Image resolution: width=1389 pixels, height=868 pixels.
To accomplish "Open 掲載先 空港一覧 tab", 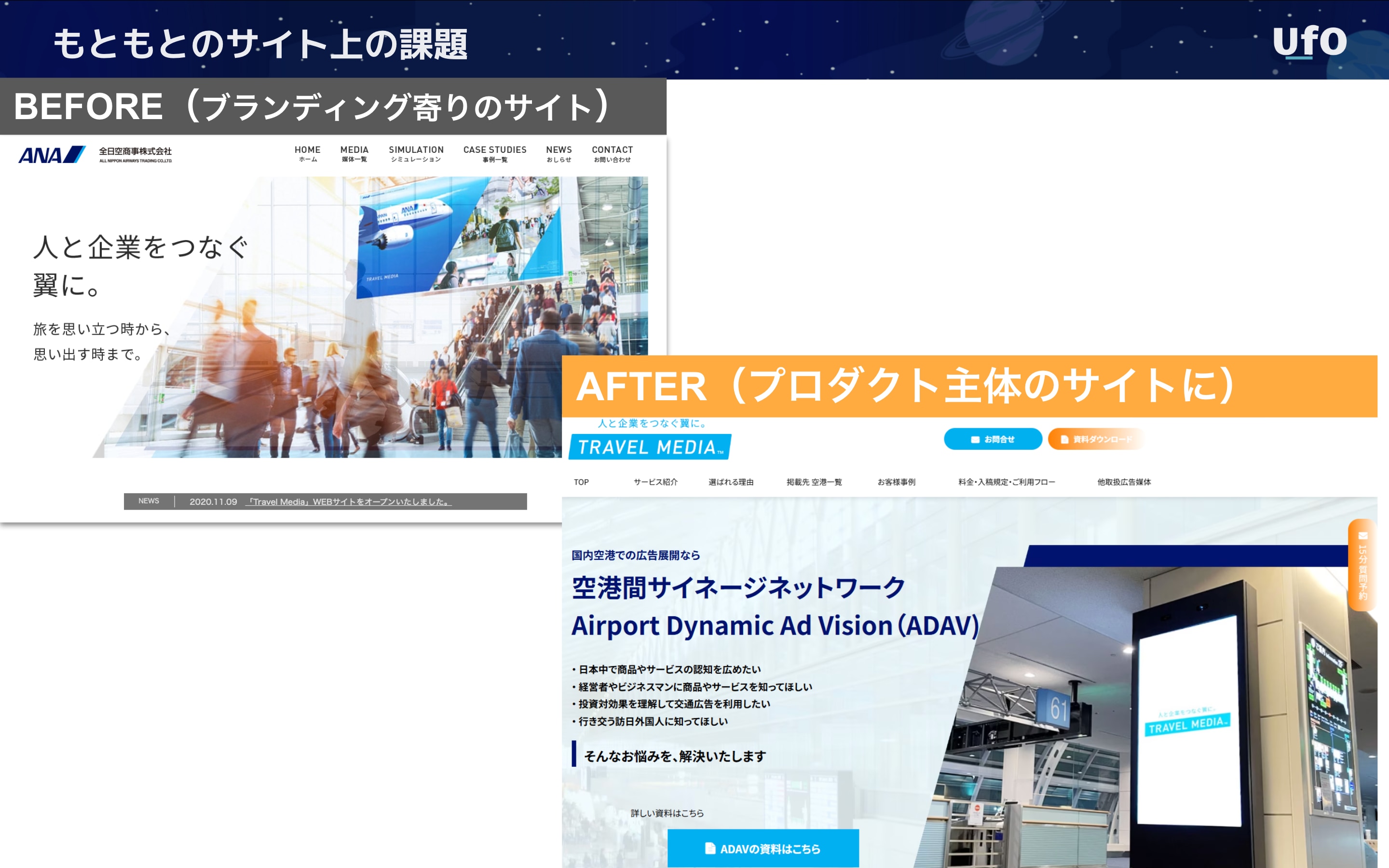I will (813, 482).
